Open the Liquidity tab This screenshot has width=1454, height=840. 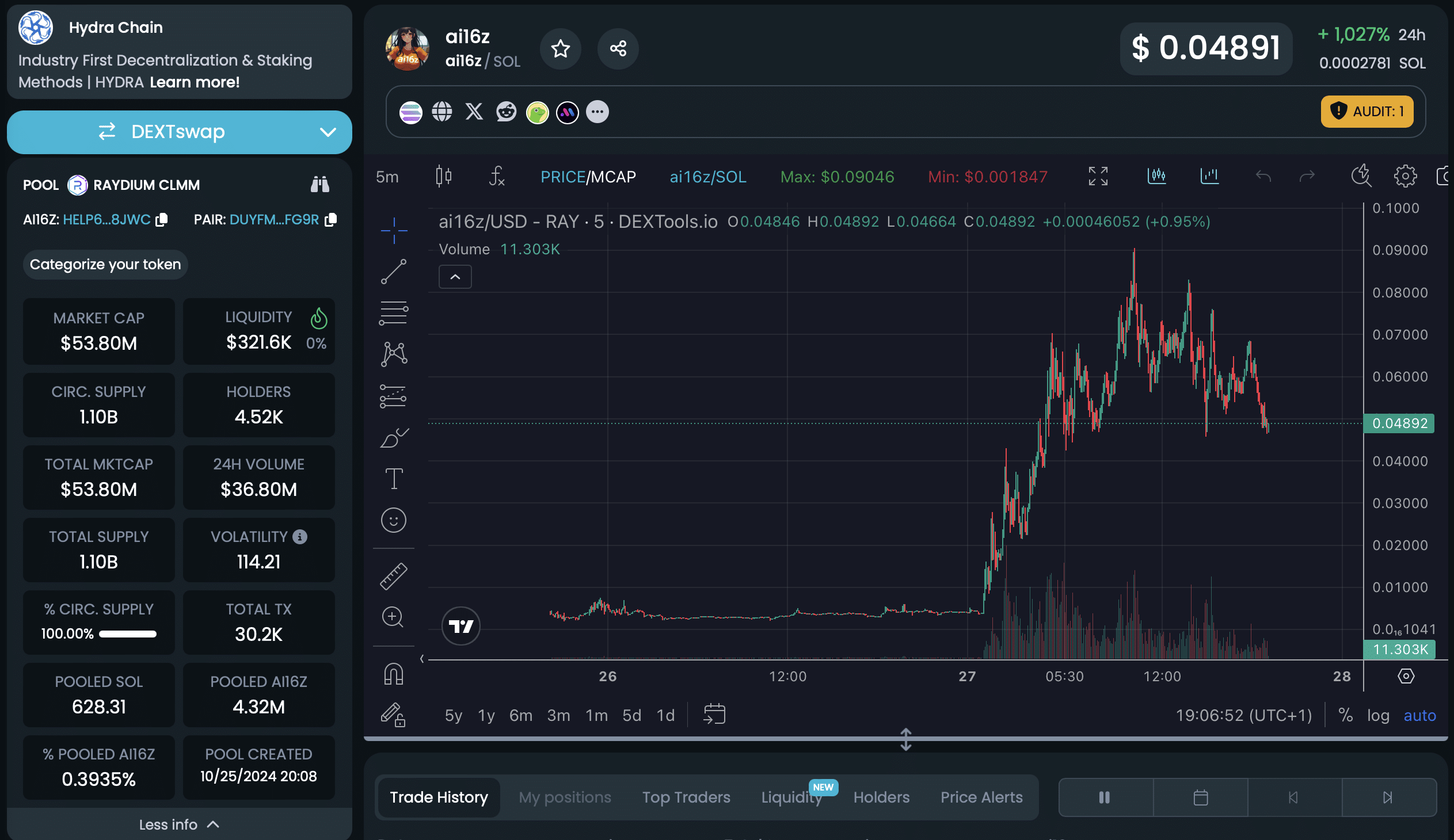click(x=791, y=797)
